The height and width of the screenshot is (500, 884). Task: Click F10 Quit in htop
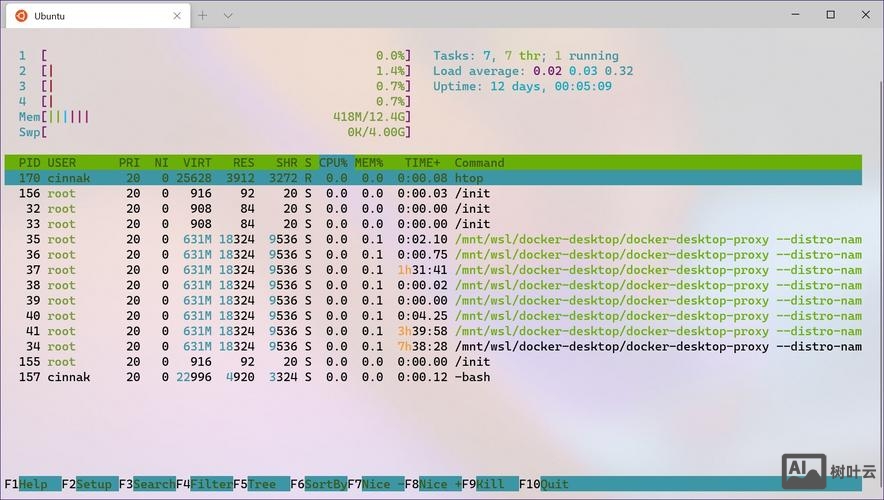pyautogui.click(x=547, y=484)
